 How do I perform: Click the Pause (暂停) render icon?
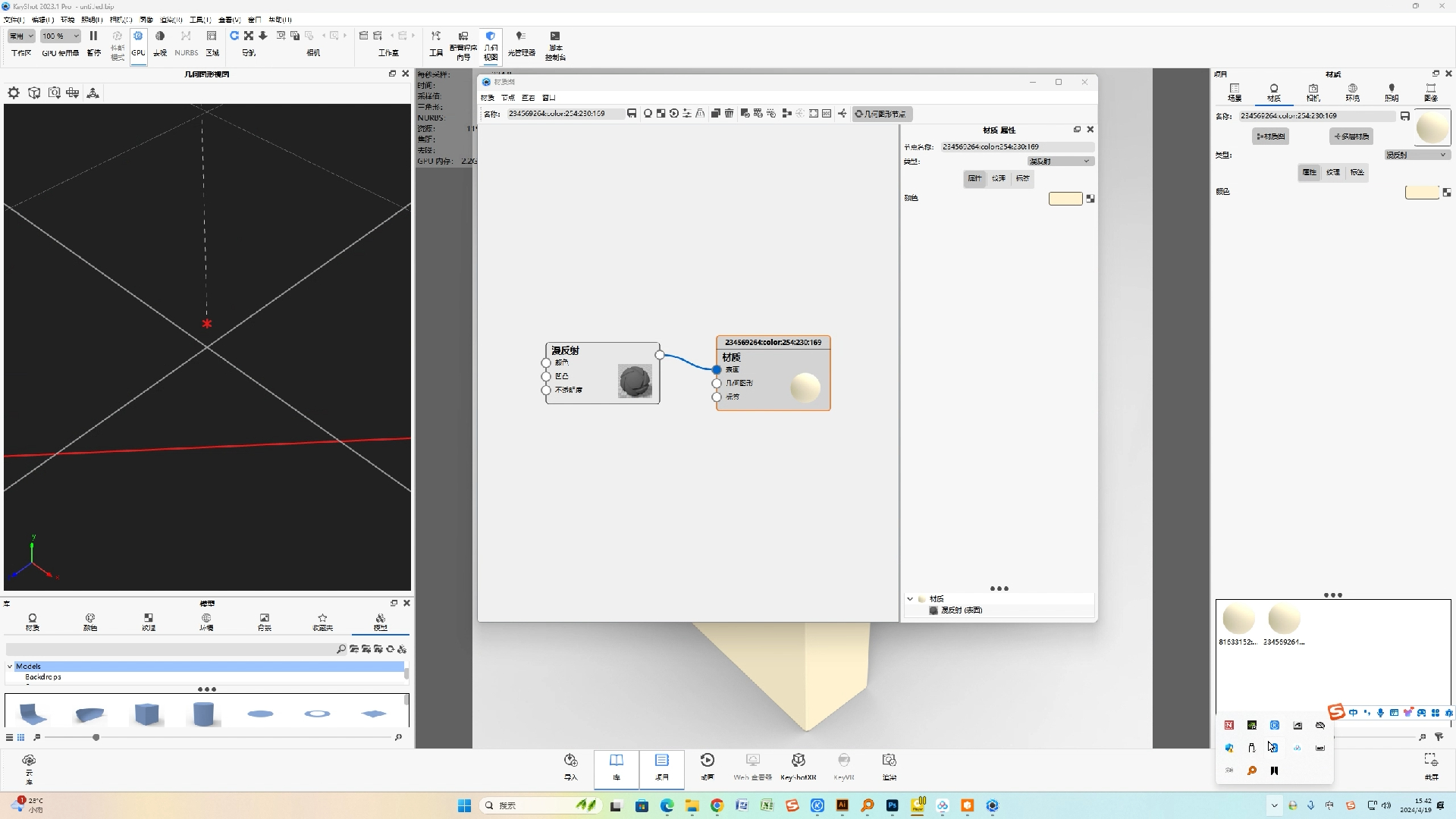(93, 36)
